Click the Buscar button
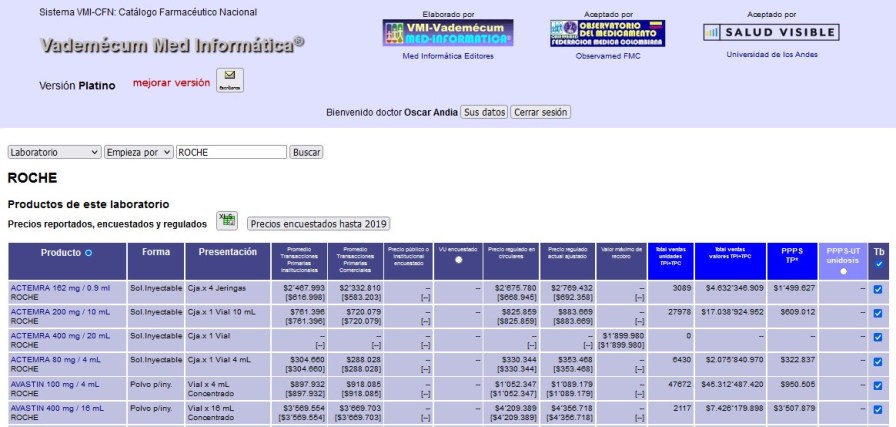Image resolution: width=896 pixels, height=427 pixels. [x=306, y=152]
